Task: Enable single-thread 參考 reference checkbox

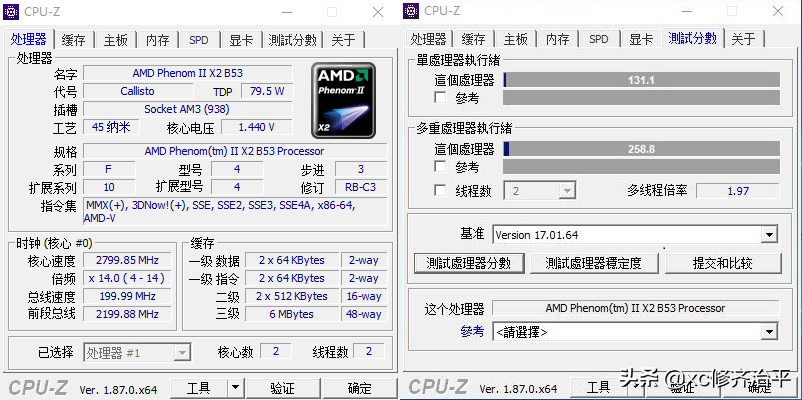Action: click(x=440, y=97)
